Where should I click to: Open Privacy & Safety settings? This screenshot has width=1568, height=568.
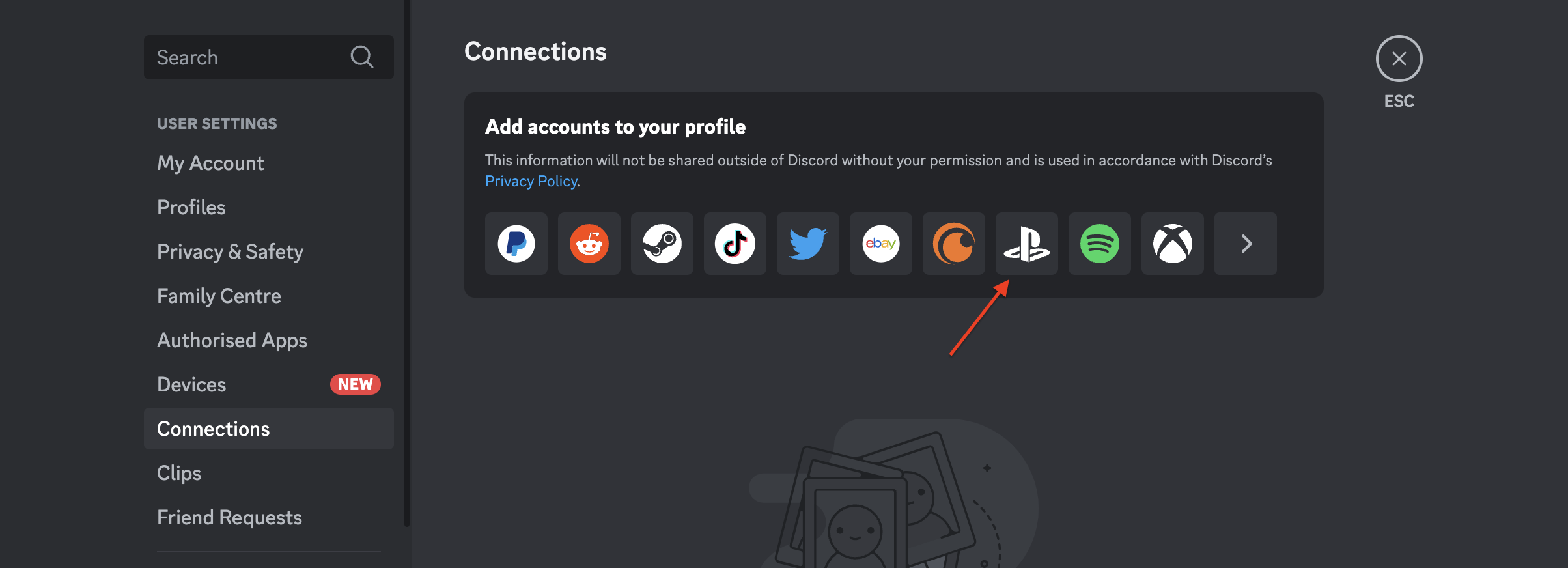coord(230,251)
